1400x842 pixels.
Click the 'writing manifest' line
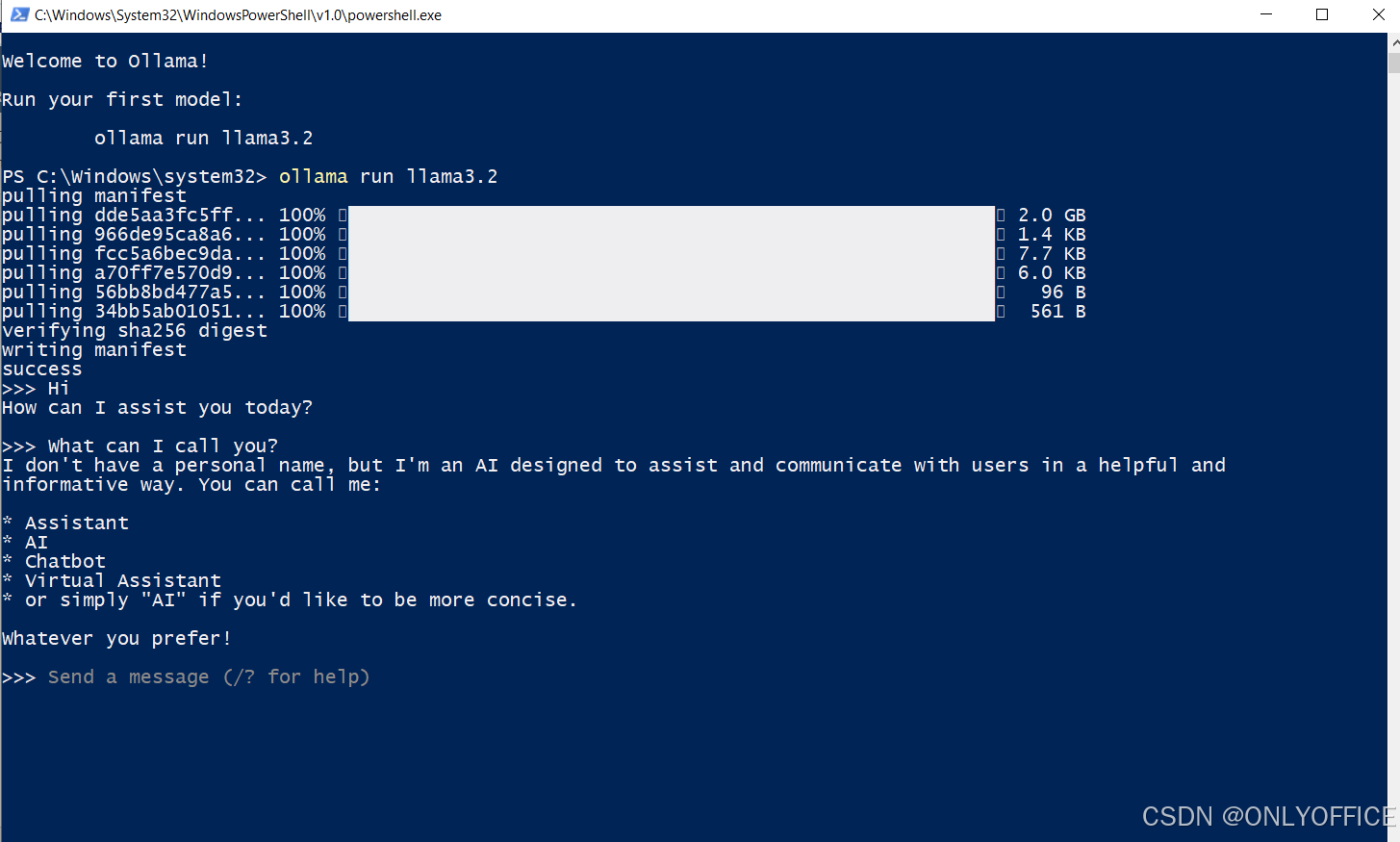[x=94, y=349]
